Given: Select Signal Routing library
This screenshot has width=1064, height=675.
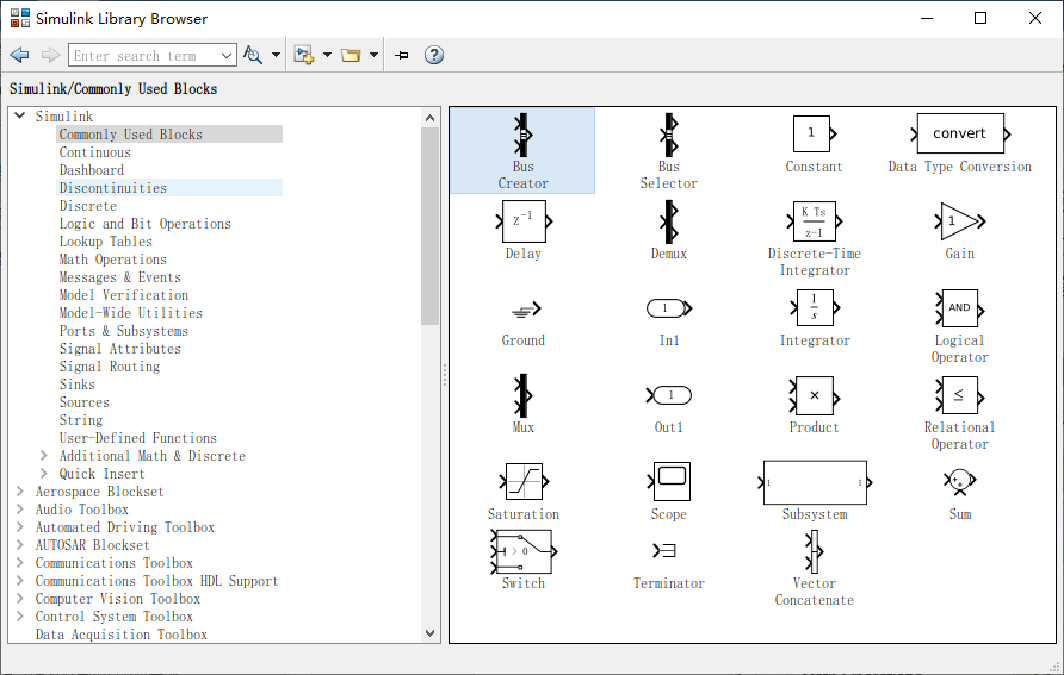Looking at the screenshot, I should click(x=109, y=366).
